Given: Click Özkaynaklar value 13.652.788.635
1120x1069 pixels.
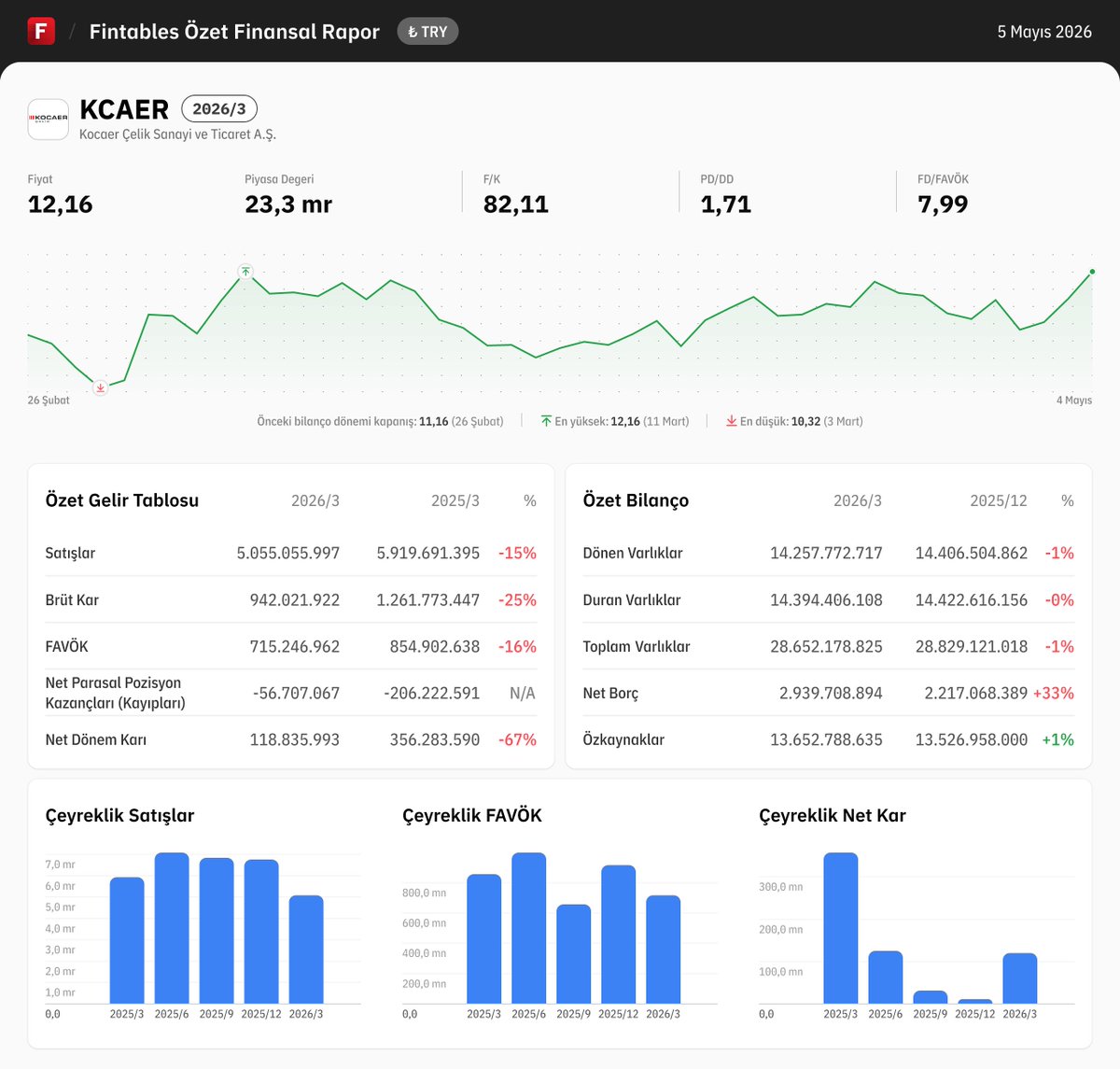Looking at the screenshot, I should (826, 740).
